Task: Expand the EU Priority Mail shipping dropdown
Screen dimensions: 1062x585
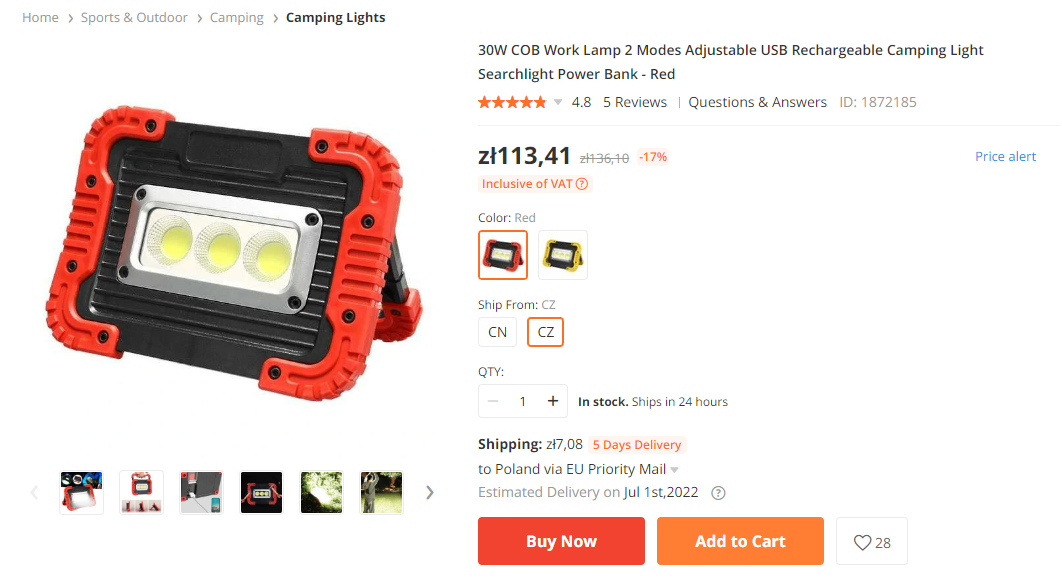Action: 675,470
